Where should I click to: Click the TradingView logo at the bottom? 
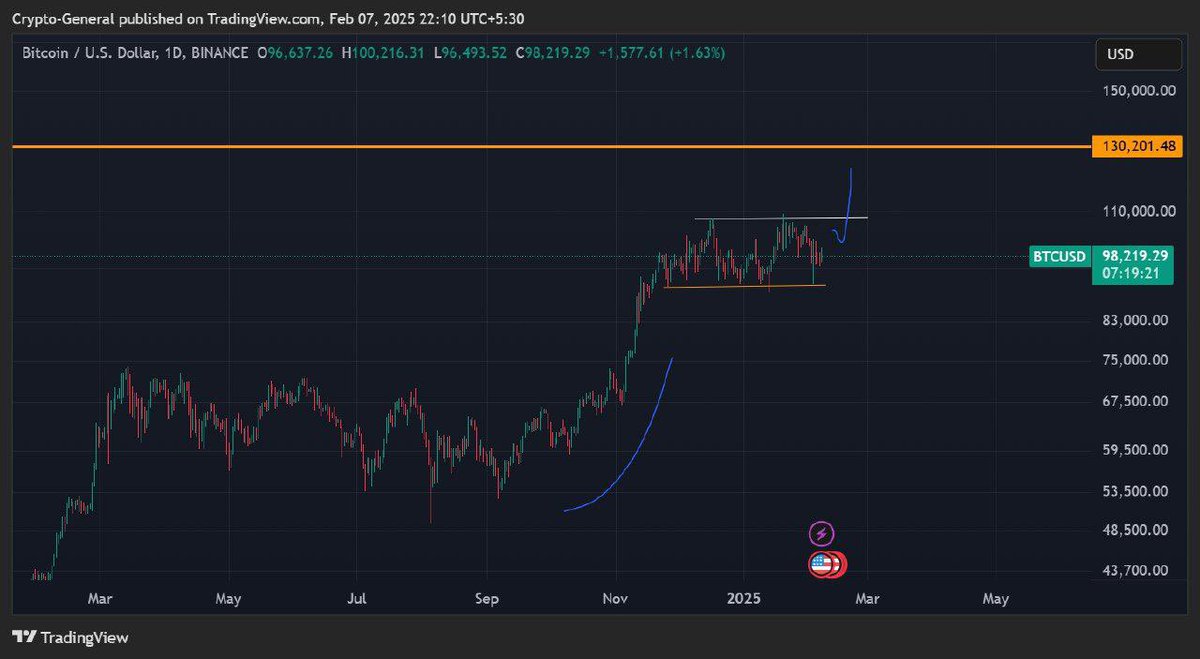click(70, 637)
